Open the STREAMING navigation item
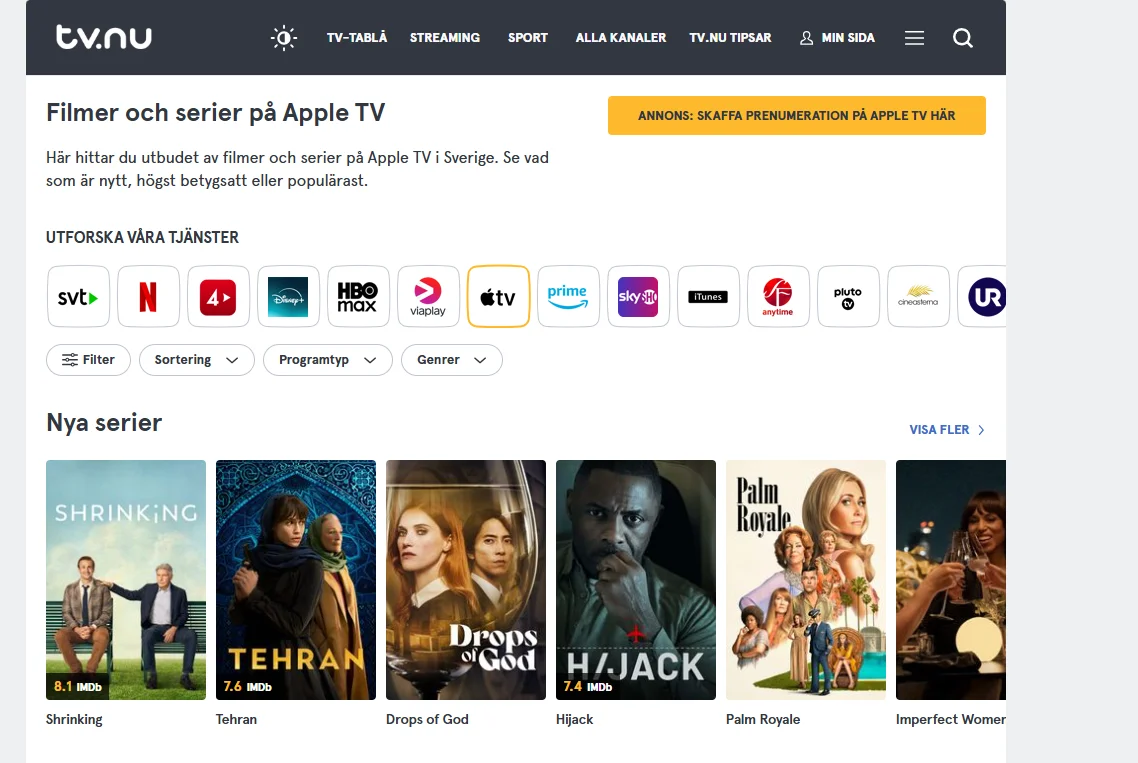This screenshot has height=763, width=1138. click(445, 38)
